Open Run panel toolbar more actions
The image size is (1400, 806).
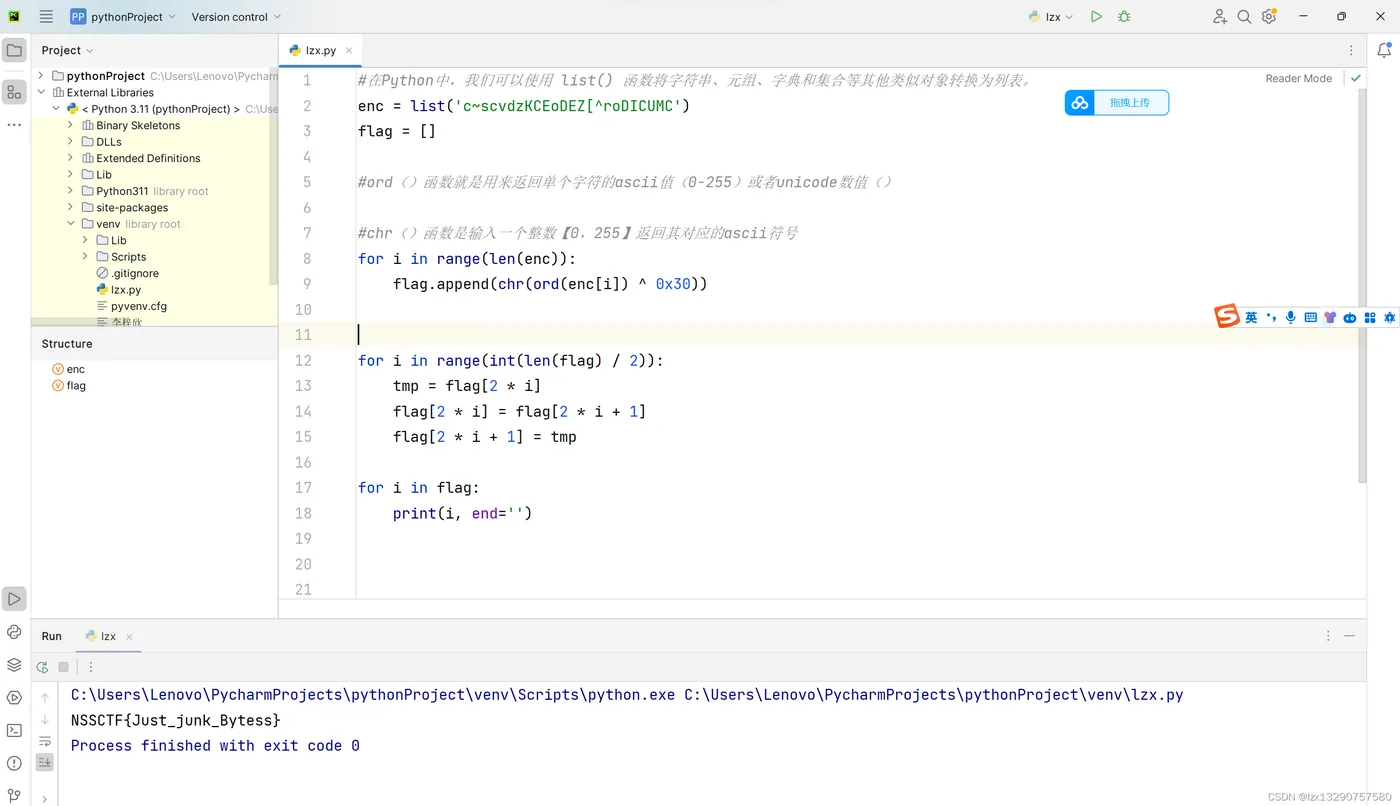tap(91, 667)
